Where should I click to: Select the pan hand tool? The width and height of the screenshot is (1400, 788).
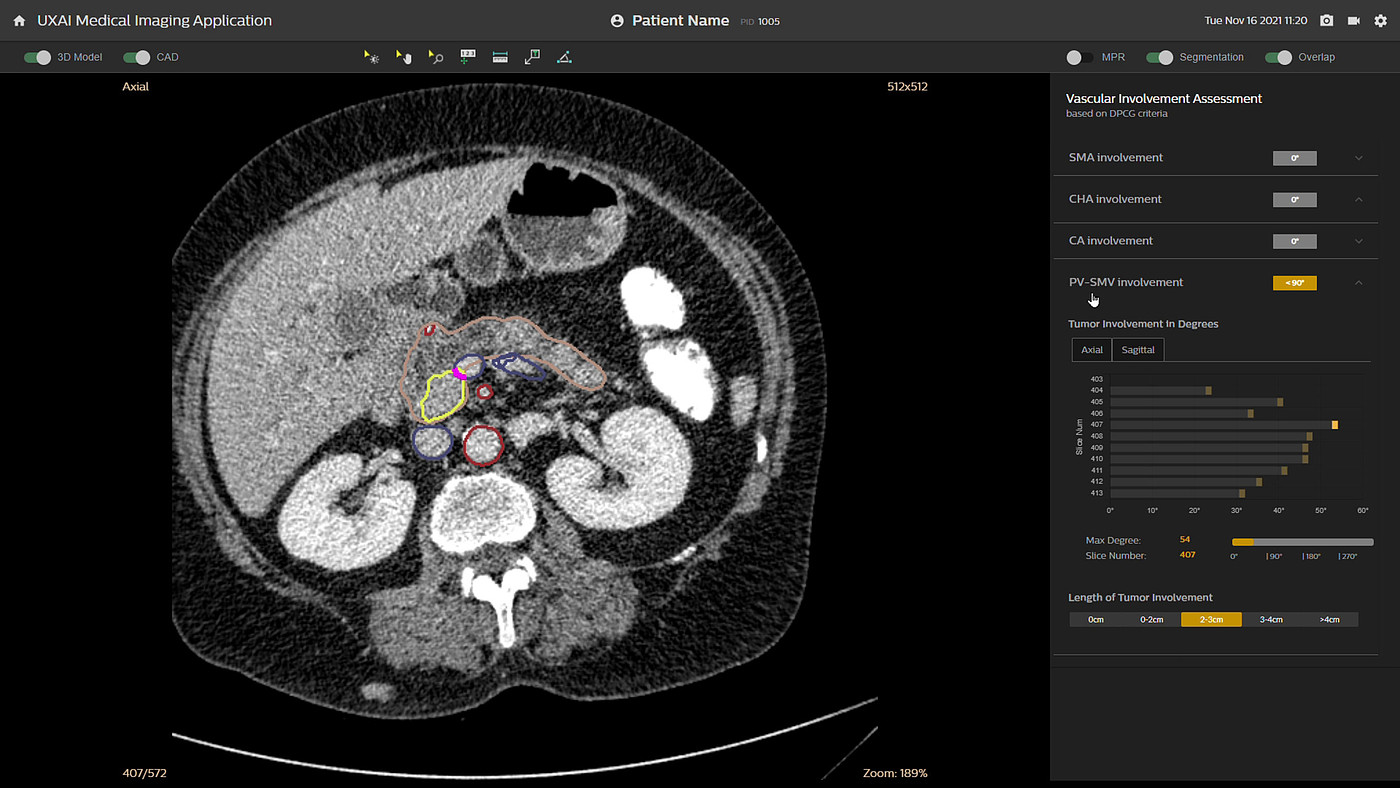[x=403, y=58]
